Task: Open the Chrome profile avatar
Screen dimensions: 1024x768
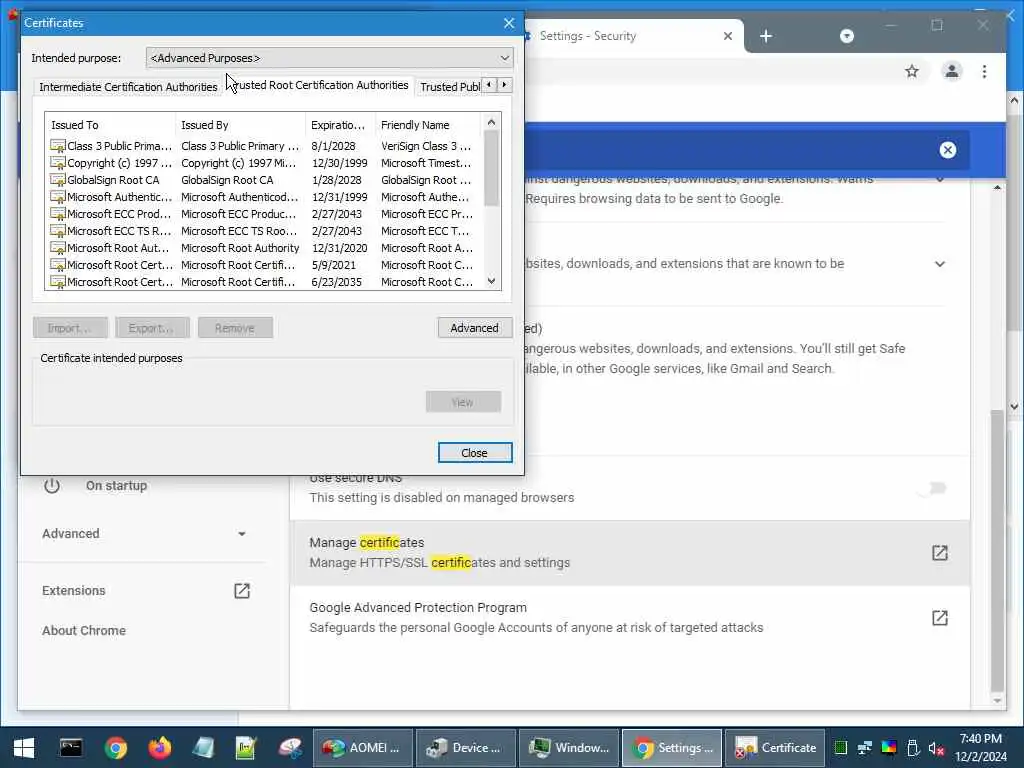Action: coord(952,71)
